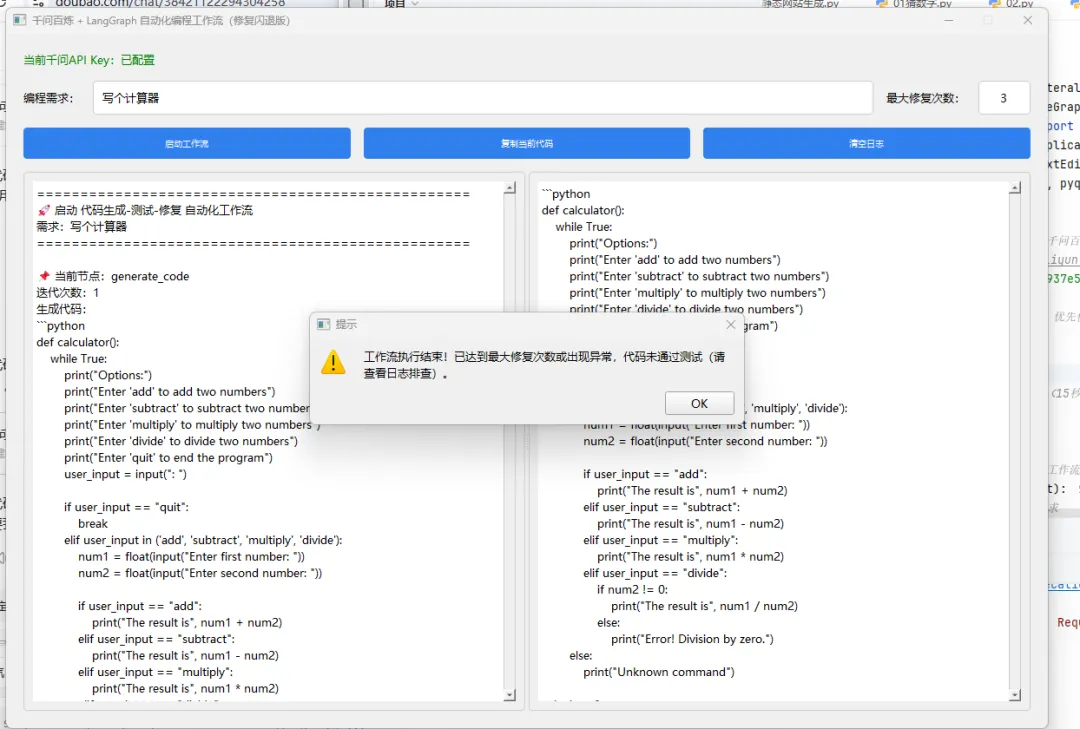Click def calculator(): in the right code pane
The image size is (1080, 729).
[583, 210]
